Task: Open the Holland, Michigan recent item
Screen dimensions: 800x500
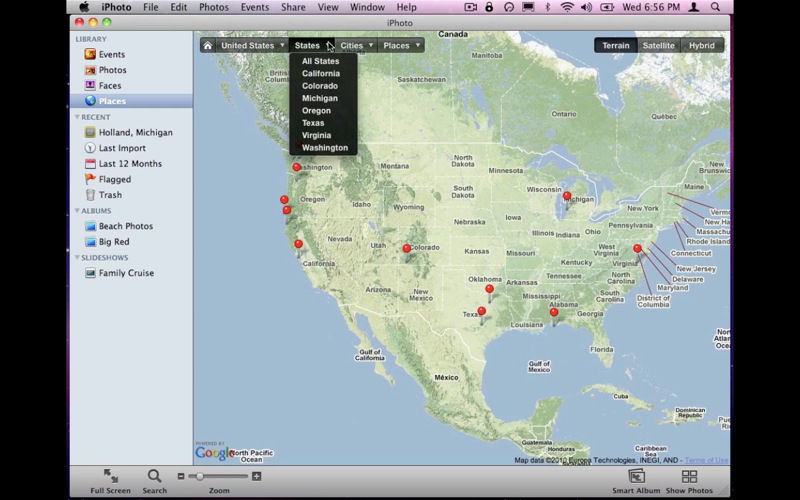Action: pyautogui.click(x=129, y=132)
